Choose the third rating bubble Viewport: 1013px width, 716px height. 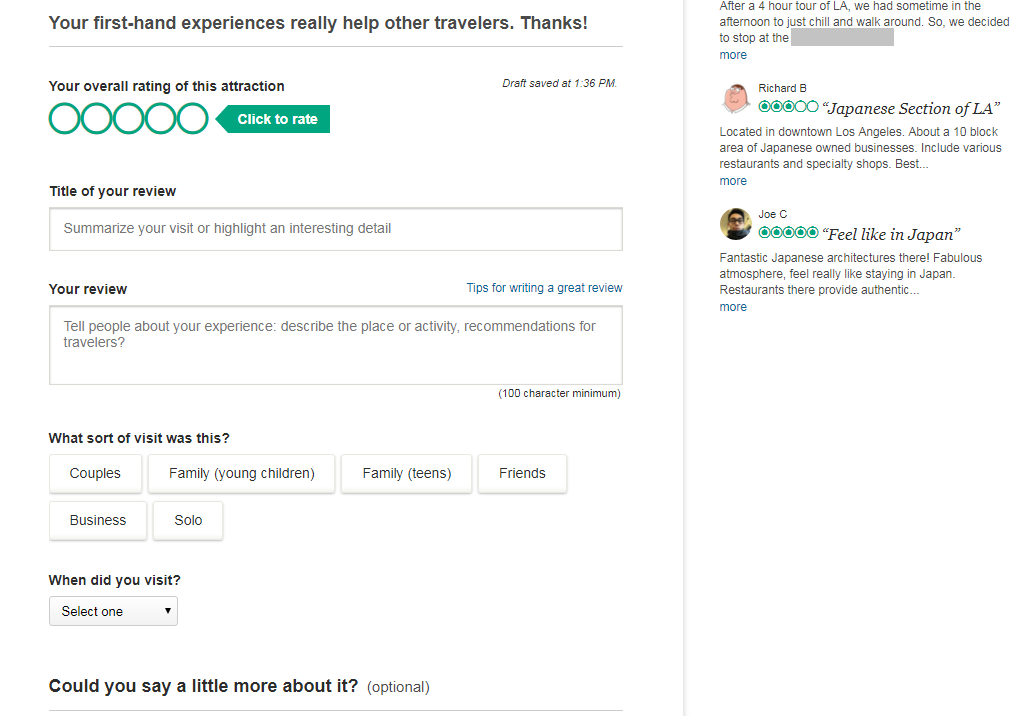[x=129, y=119]
